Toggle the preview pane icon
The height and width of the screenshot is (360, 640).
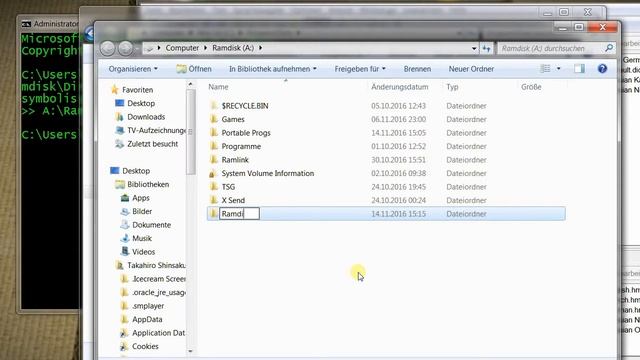[x=579, y=69]
